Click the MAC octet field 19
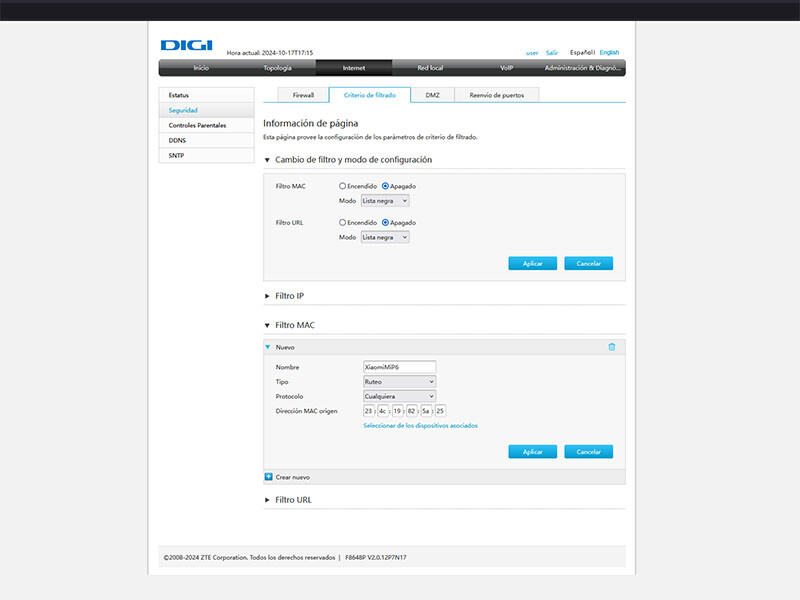This screenshot has width=800, height=600. tap(397, 411)
